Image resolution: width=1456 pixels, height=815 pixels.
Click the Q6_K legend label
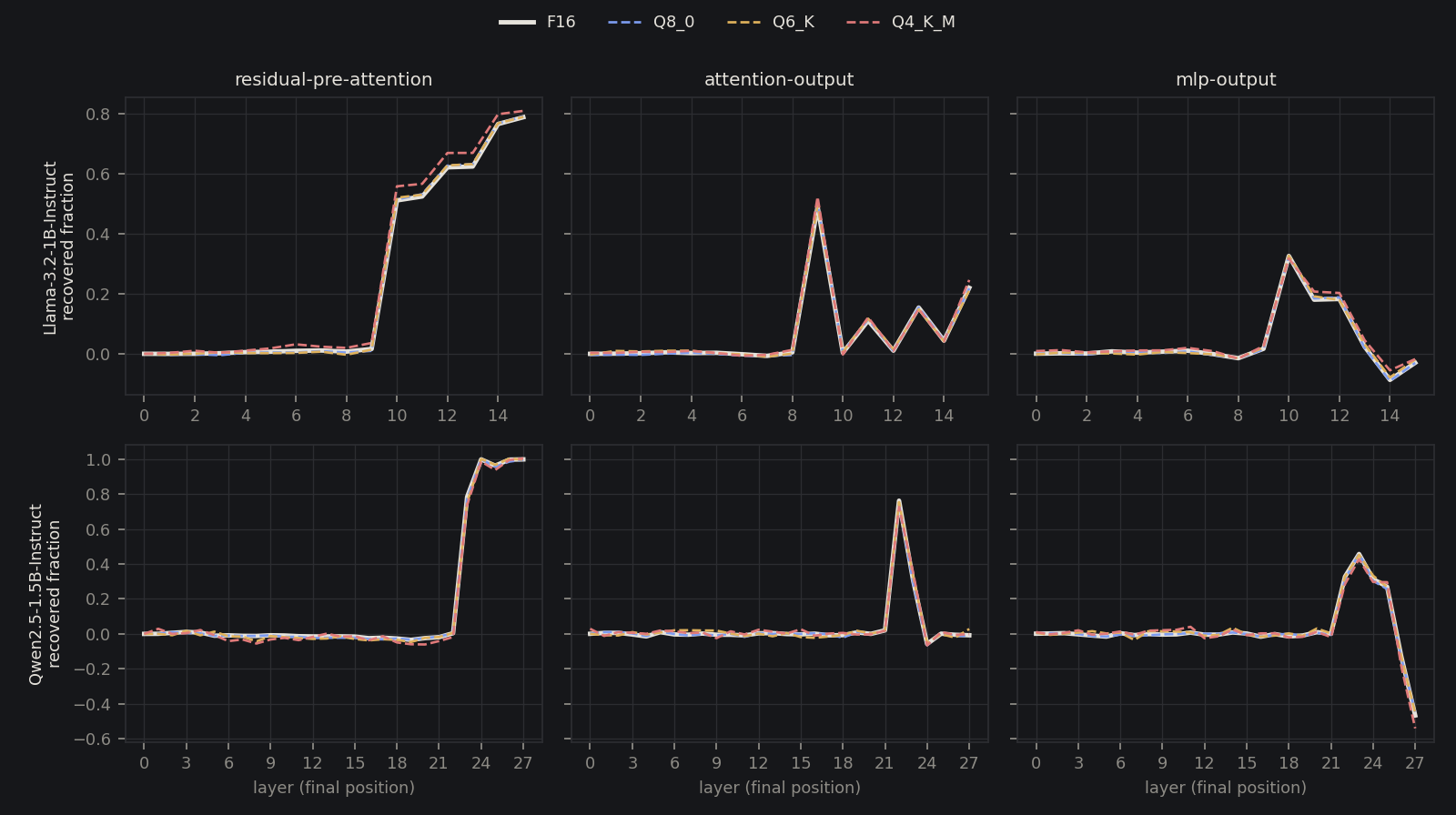pos(794,22)
